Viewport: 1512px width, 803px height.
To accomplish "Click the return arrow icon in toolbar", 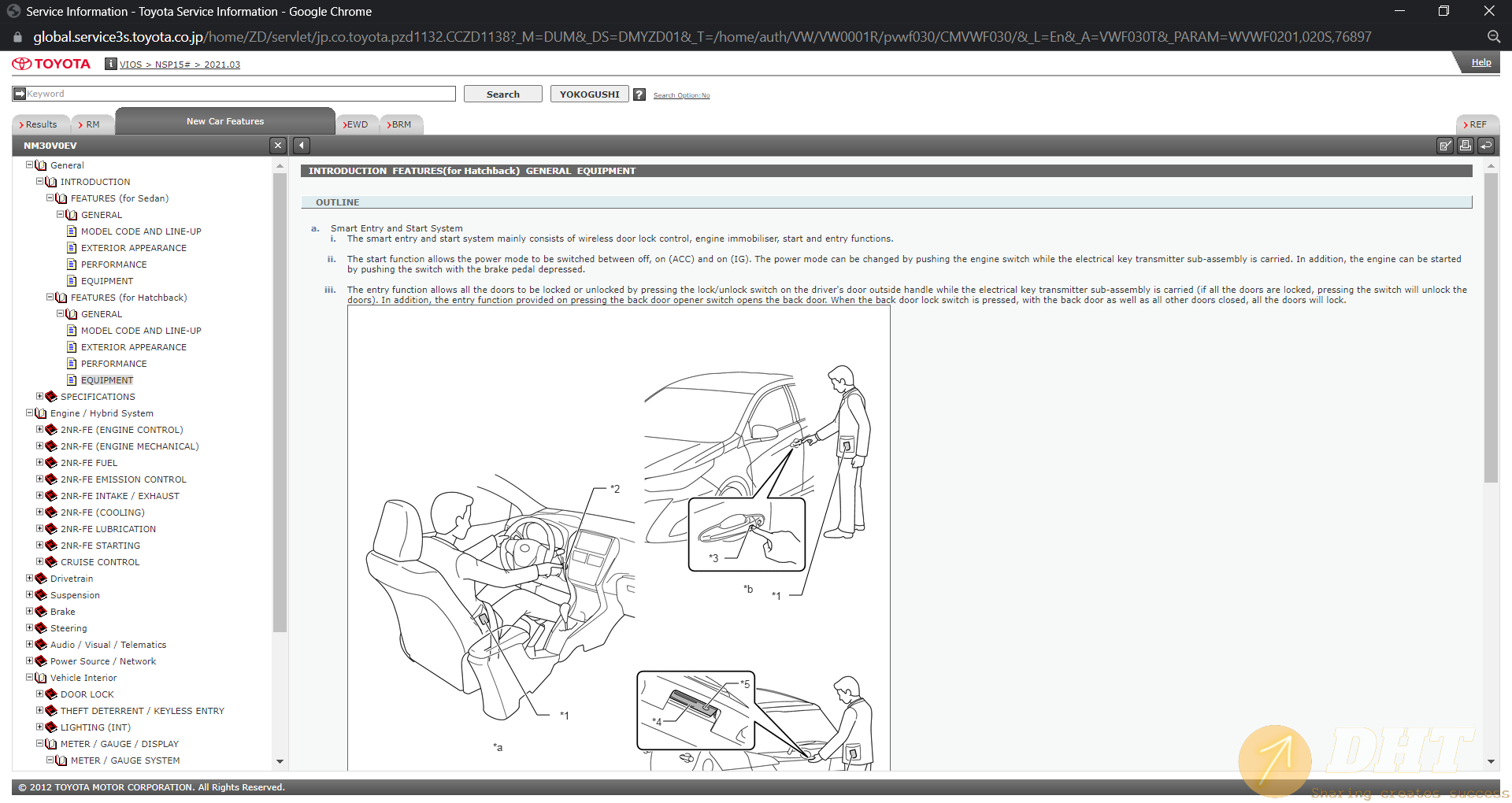I will [1486, 146].
